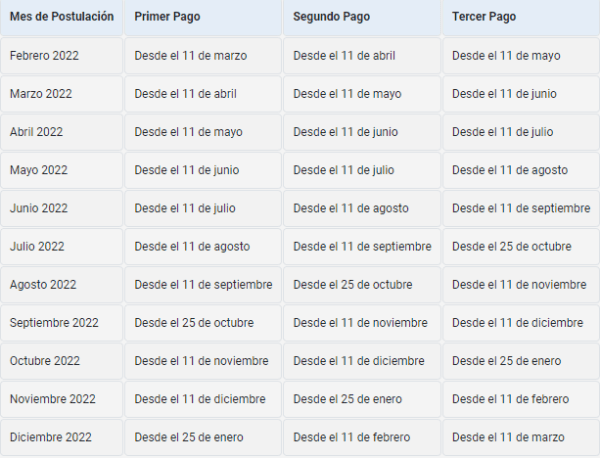600x458 pixels.
Task: Click the "Junio 2022" month cell
Action: (x=39, y=208)
